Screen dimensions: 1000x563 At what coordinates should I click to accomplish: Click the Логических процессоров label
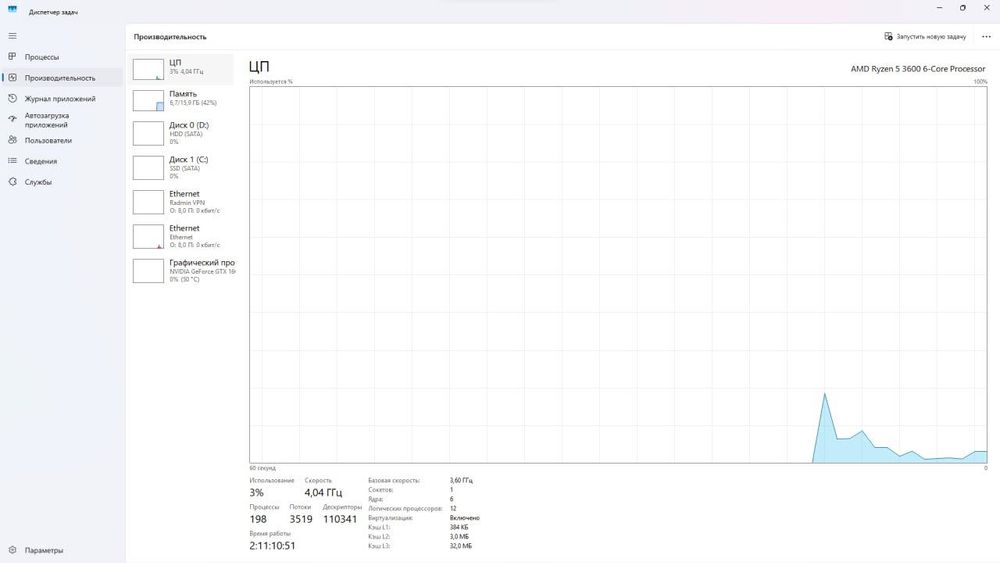coord(405,508)
